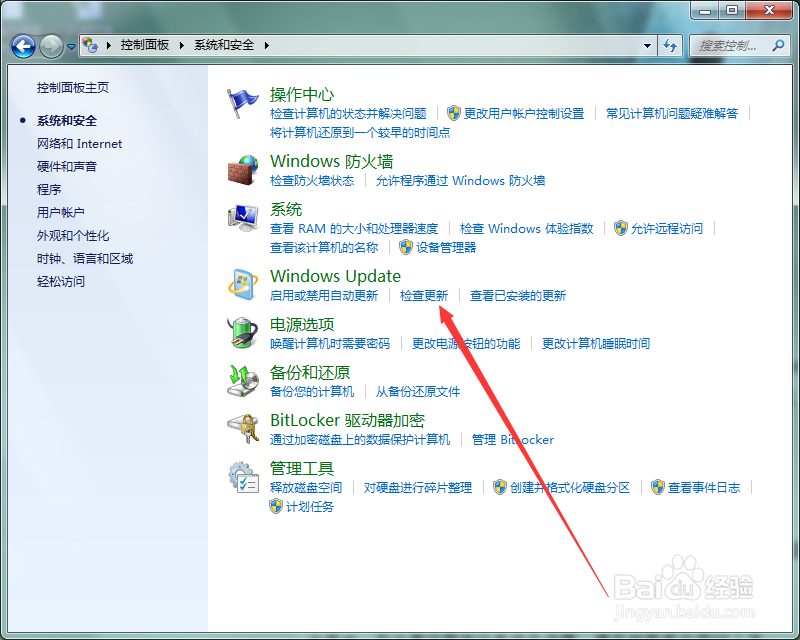Screen dimensions: 800x640
Task: Click 通过加密磁盘上的数据保护计算机 link
Action: pos(360,440)
